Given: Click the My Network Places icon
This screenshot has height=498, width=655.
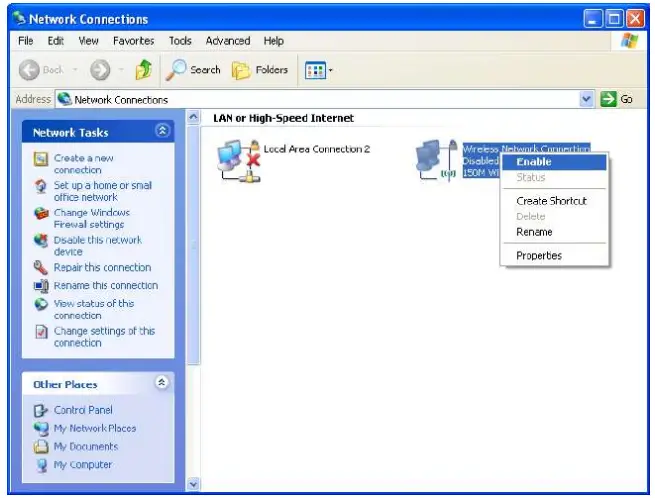Looking at the screenshot, I should (x=41, y=429).
